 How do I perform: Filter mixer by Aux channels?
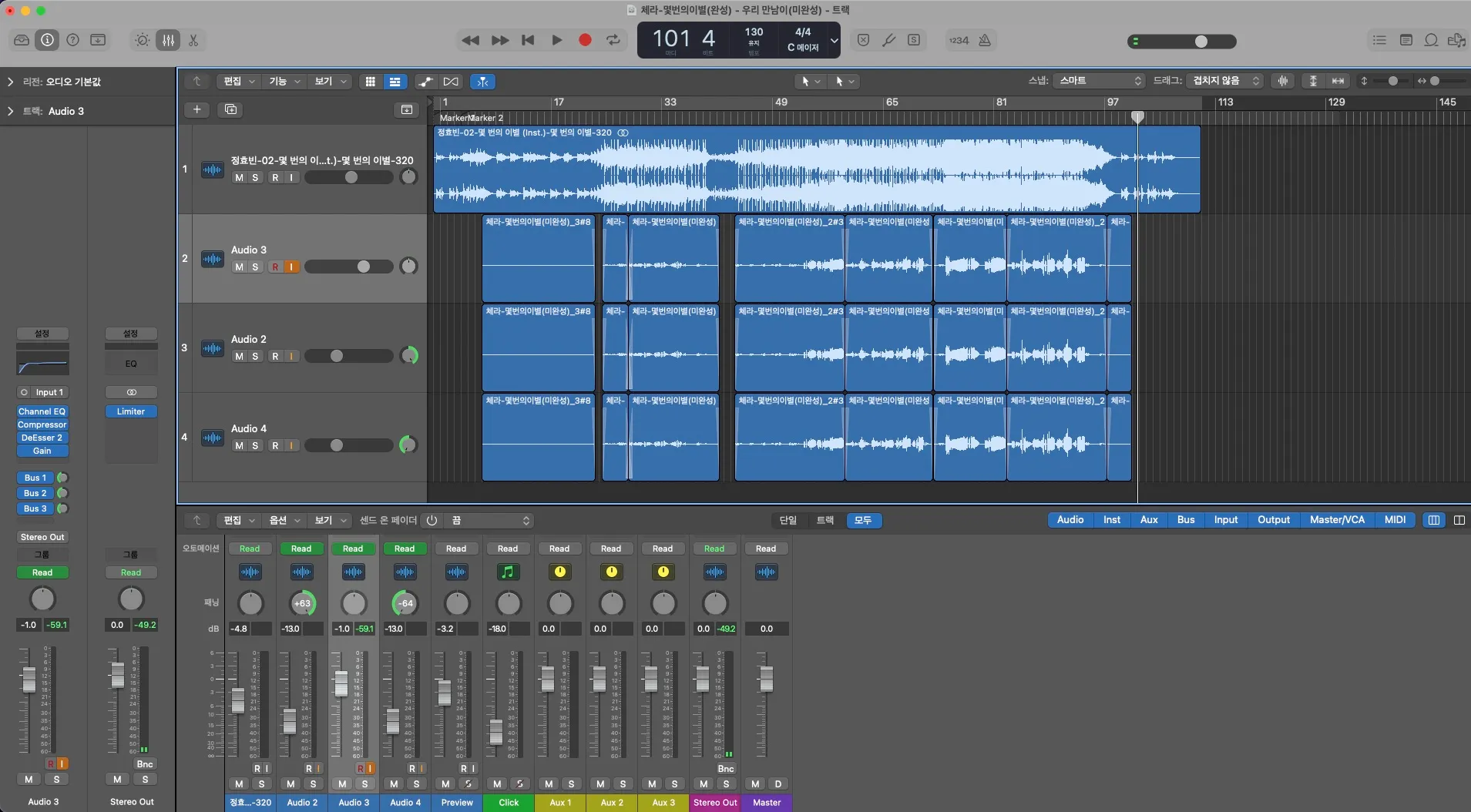pos(1149,520)
